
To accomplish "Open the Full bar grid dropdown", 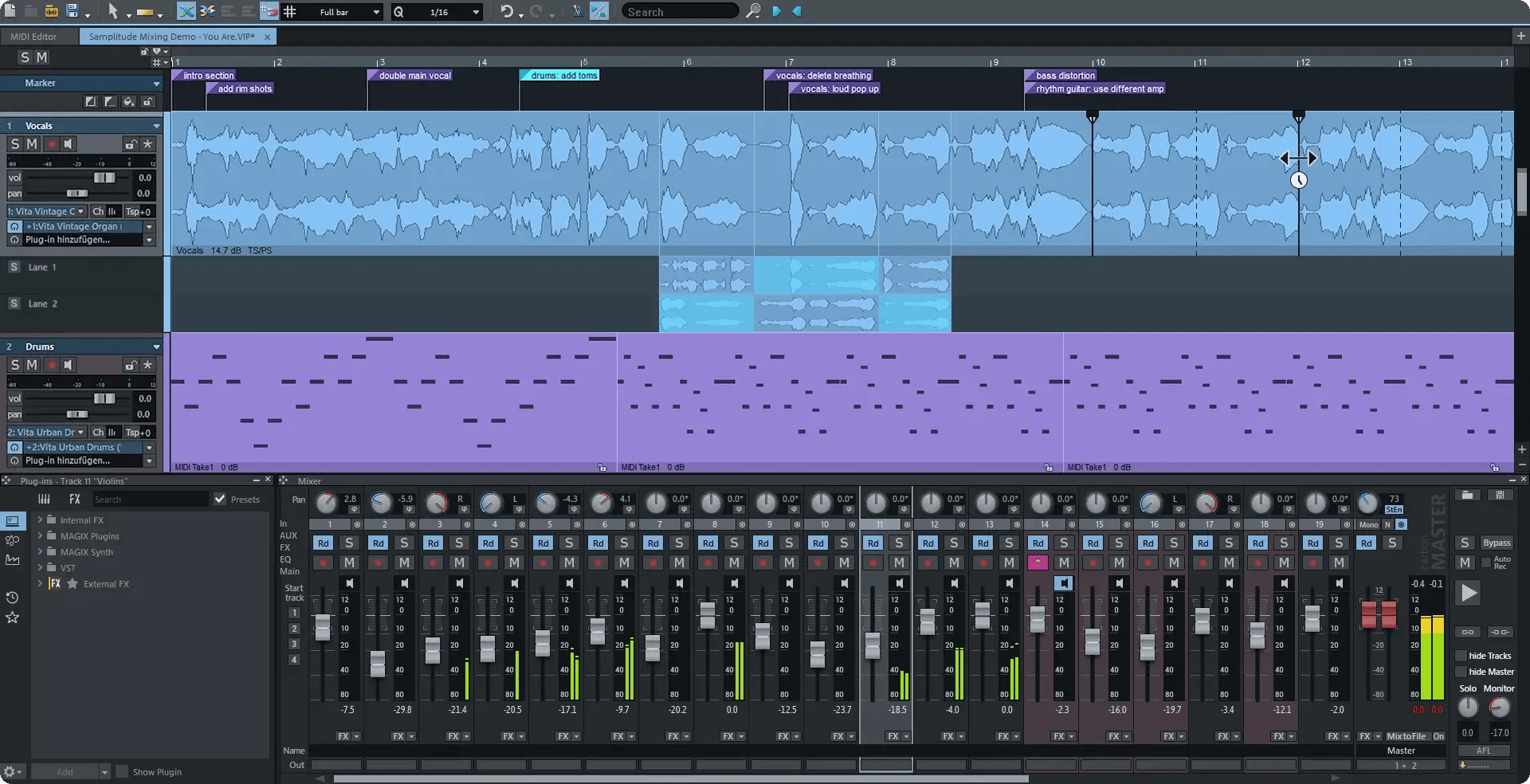I will [347, 11].
